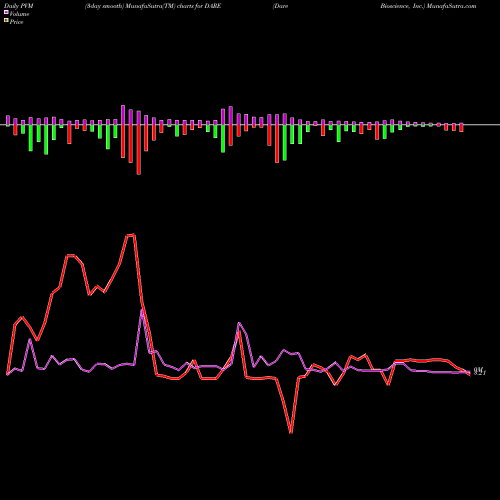This screenshot has height=500, width=500.
Task: Click the '(3day smooth) MunafaSutra(TM) charts for DARE' heading
Action: pyautogui.click(x=153, y=6)
